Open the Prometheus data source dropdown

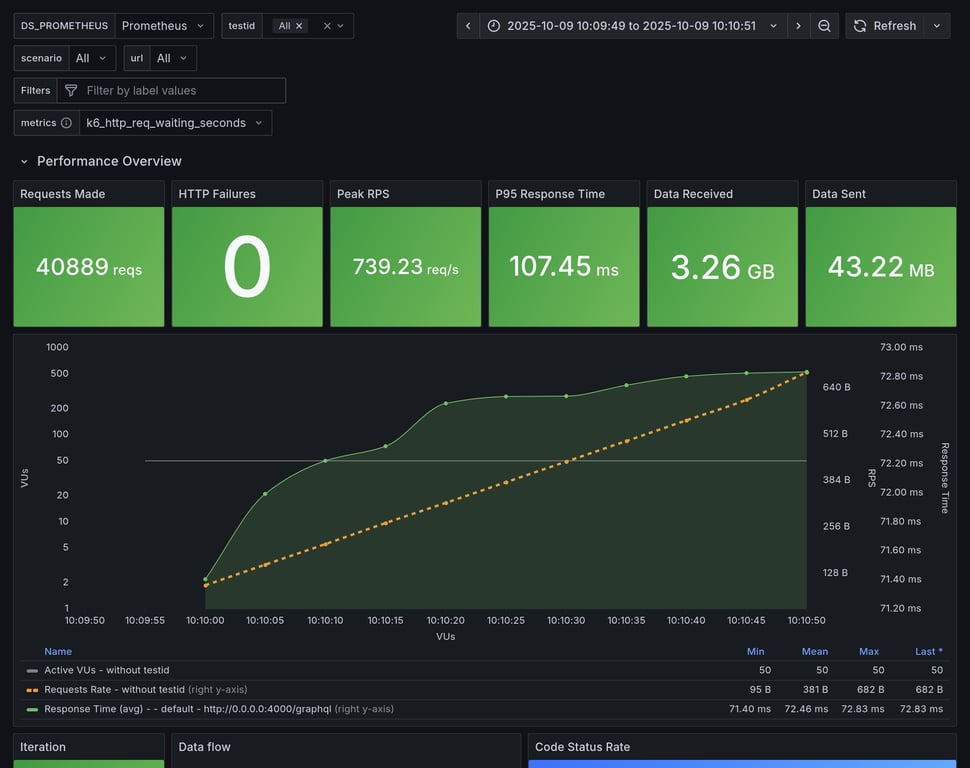tap(164, 26)
